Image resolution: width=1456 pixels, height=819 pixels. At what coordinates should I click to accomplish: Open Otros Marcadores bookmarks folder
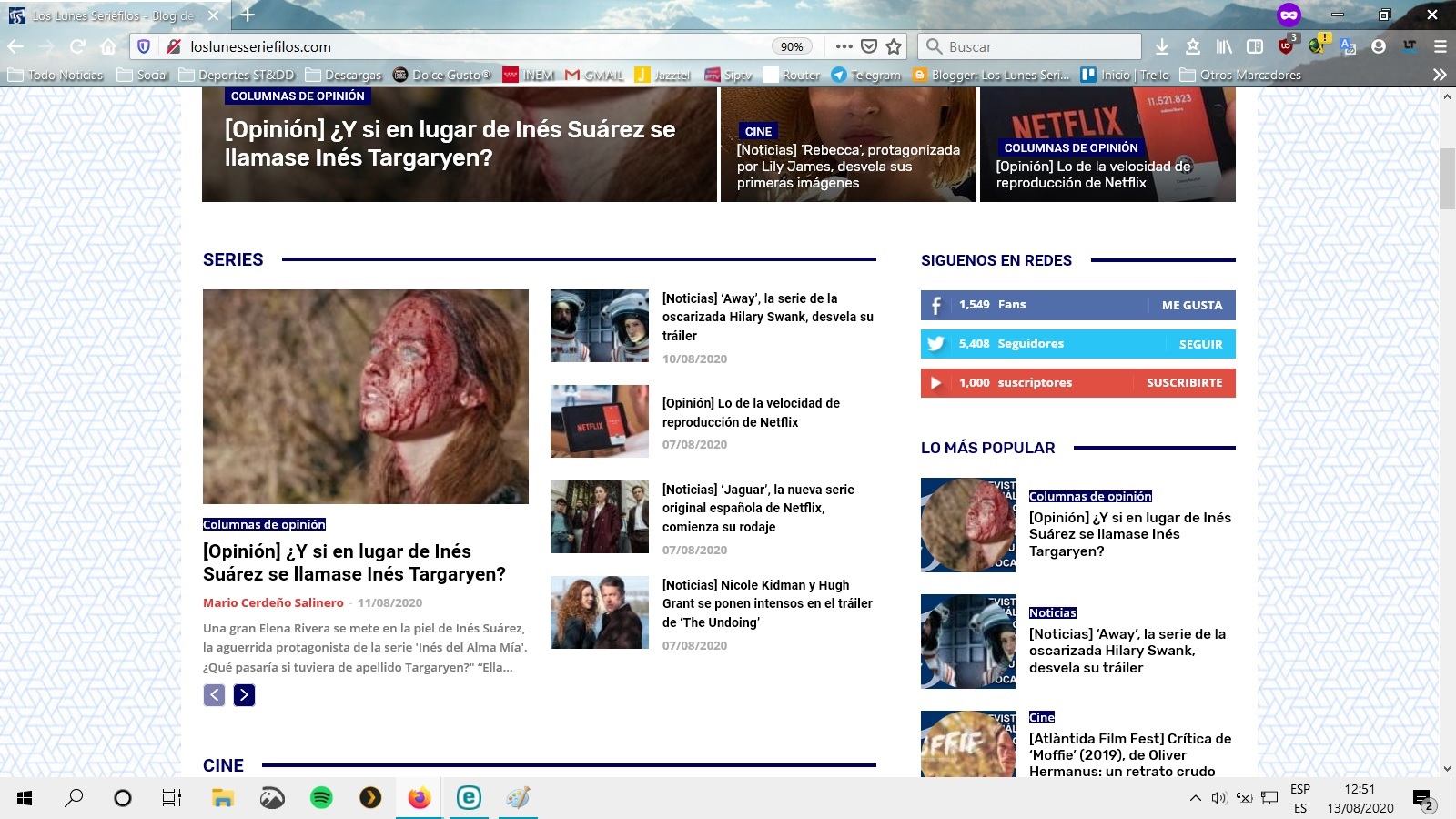click(1240, 75)
